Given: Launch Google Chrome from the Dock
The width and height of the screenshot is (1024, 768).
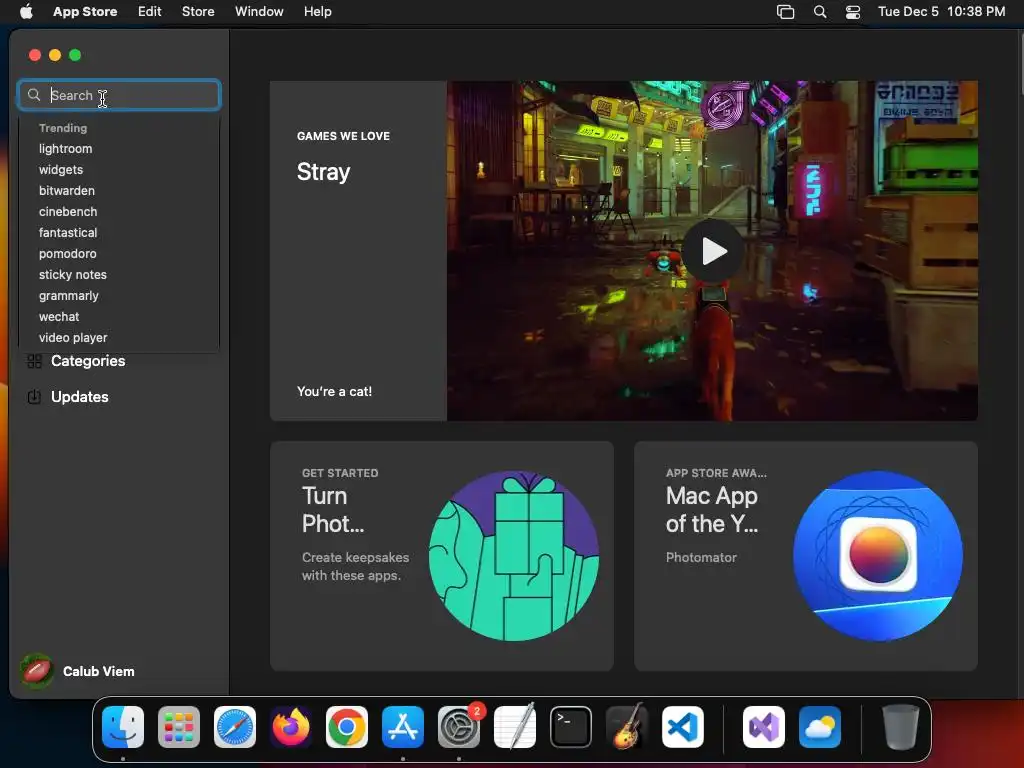Looking at the screenshot, I should [x=347, y=727].
